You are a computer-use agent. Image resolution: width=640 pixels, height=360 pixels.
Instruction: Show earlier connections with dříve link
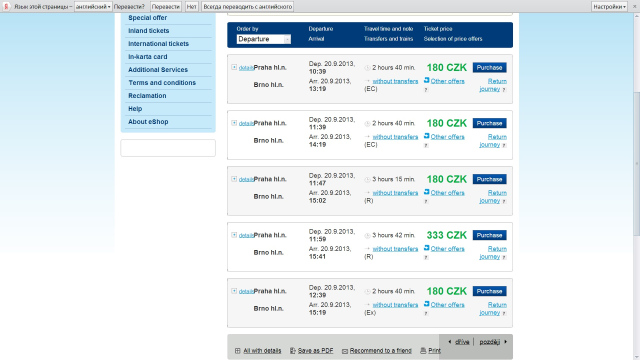tap(462, 342)
